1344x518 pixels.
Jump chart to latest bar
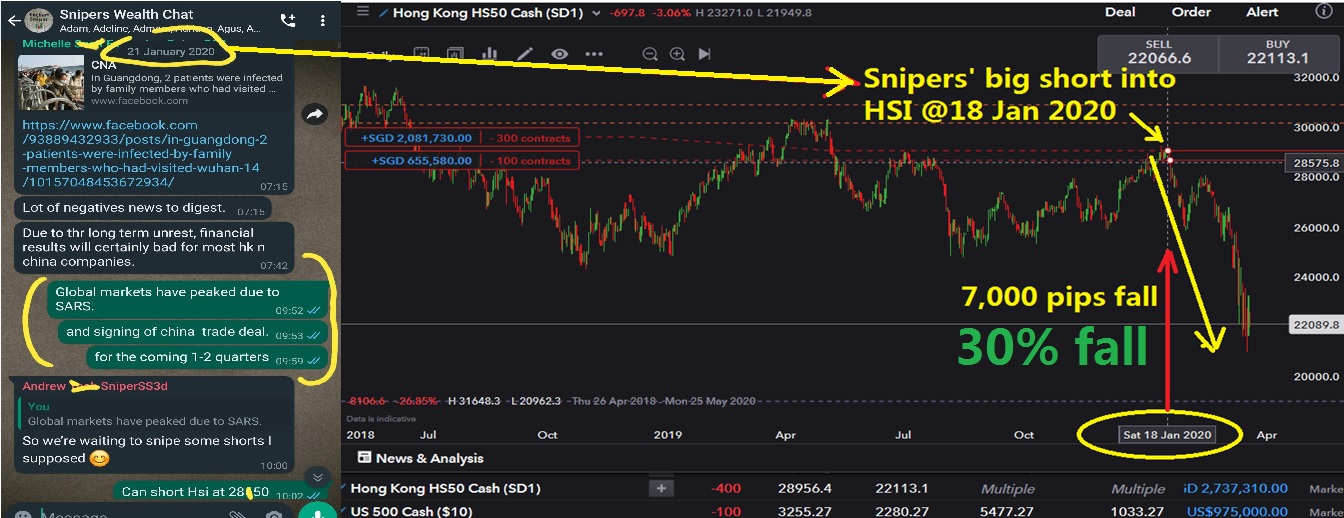704,54
